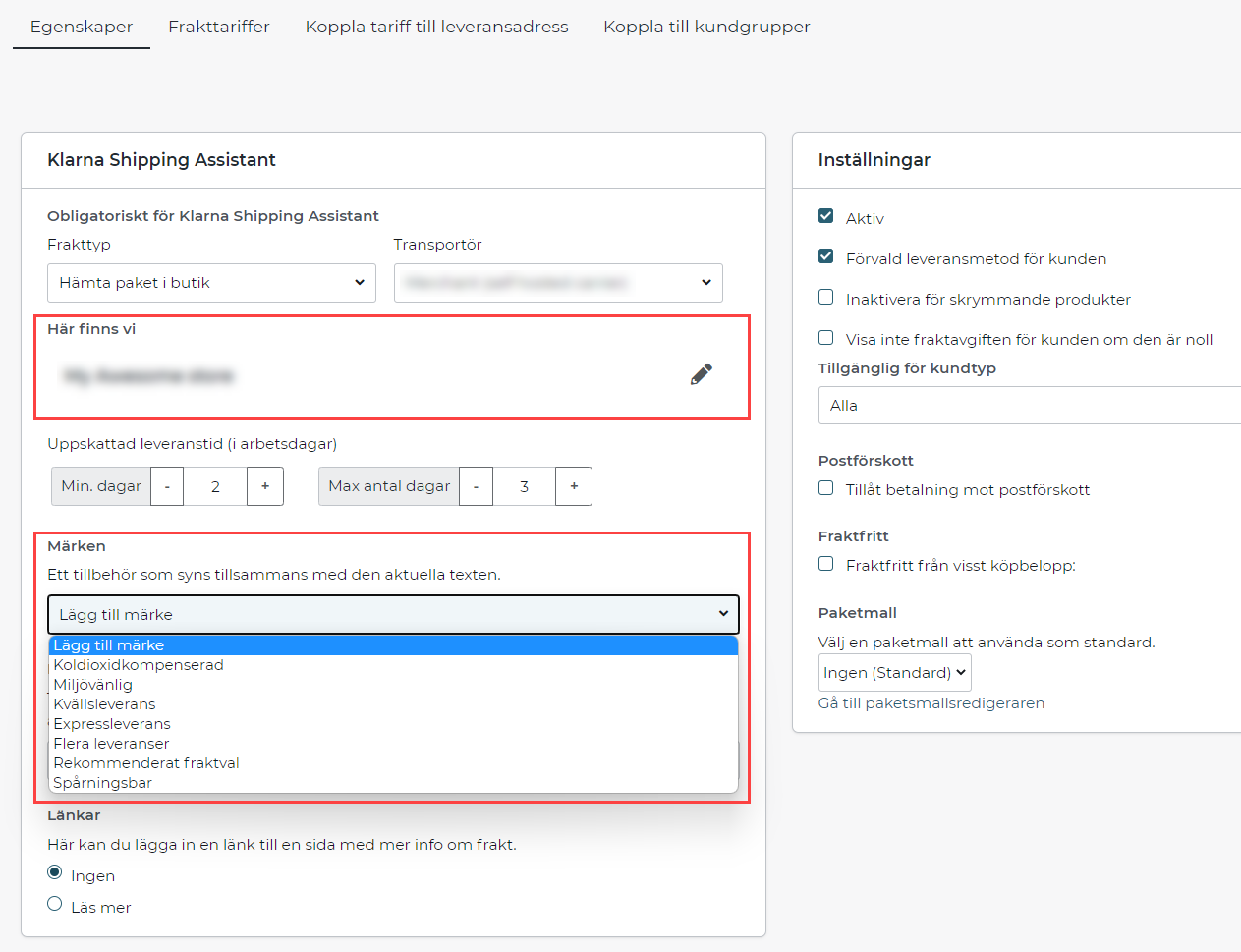Click the Gå till paketsmallsredigeraren link

(931, 702)
